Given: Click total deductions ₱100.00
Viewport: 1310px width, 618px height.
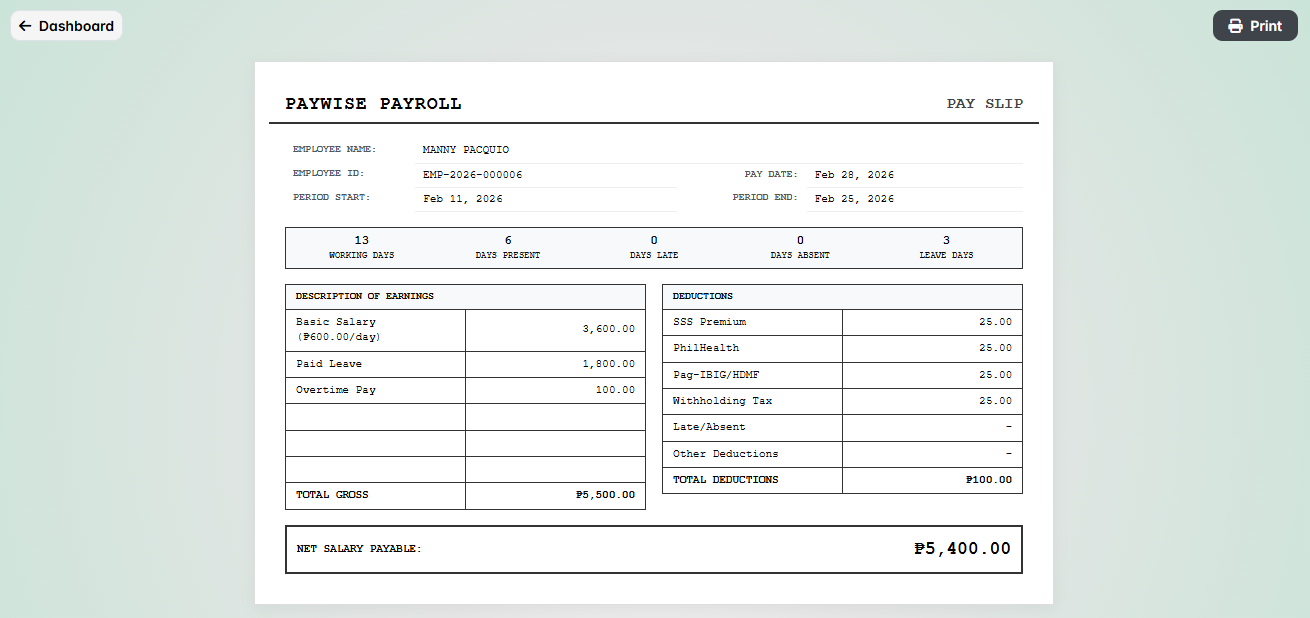Looking at the screenshot, I should [x=988, y=480].
